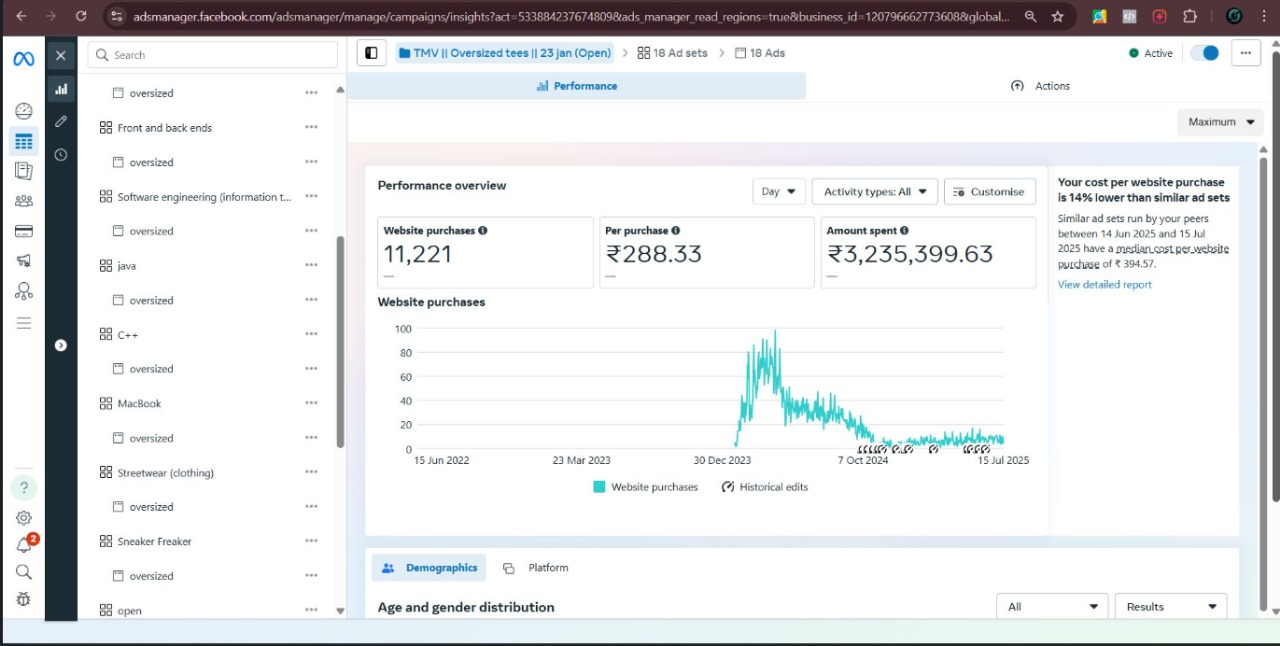This screenshot has width=1280, height=646.
Task: Select the Demographics tab
Action: point(429,567)
